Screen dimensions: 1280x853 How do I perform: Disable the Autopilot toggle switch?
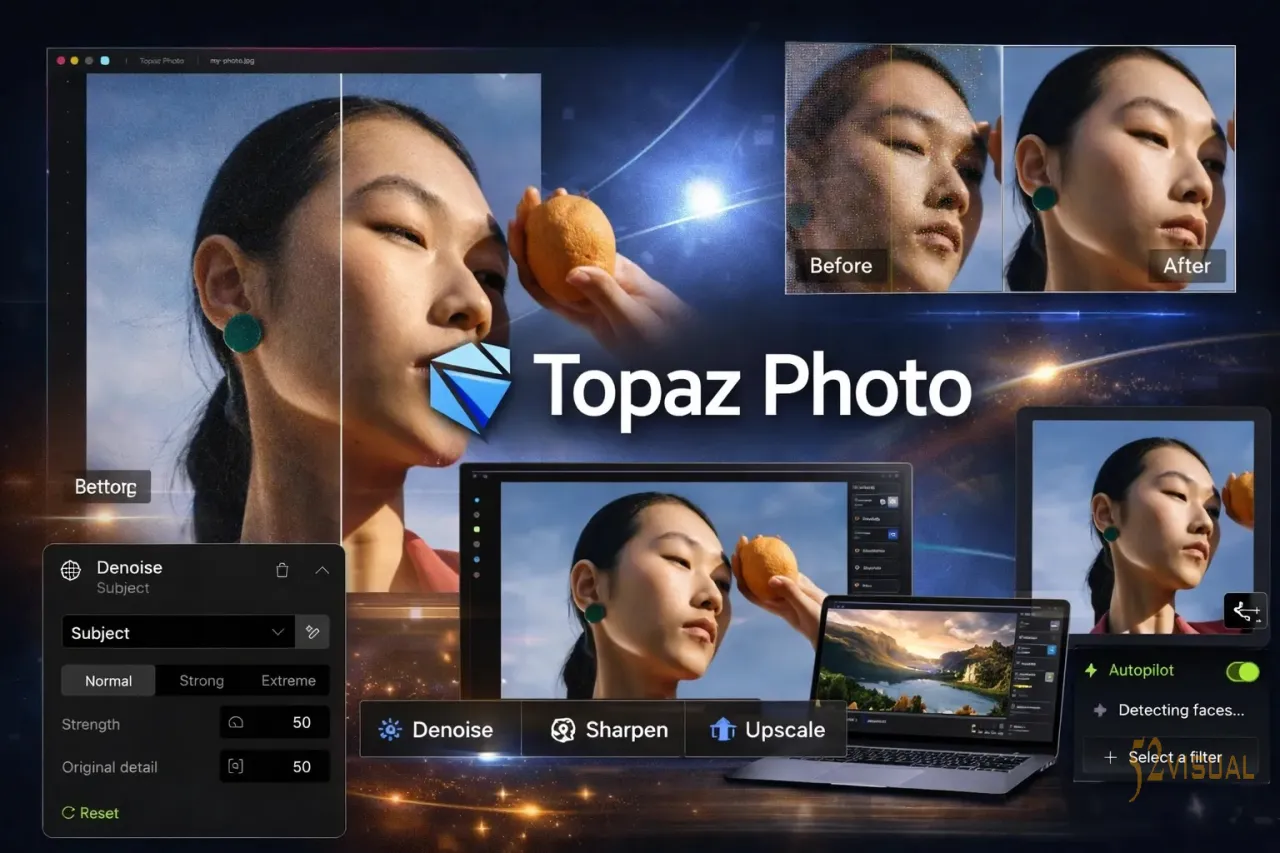[1242, 671]
